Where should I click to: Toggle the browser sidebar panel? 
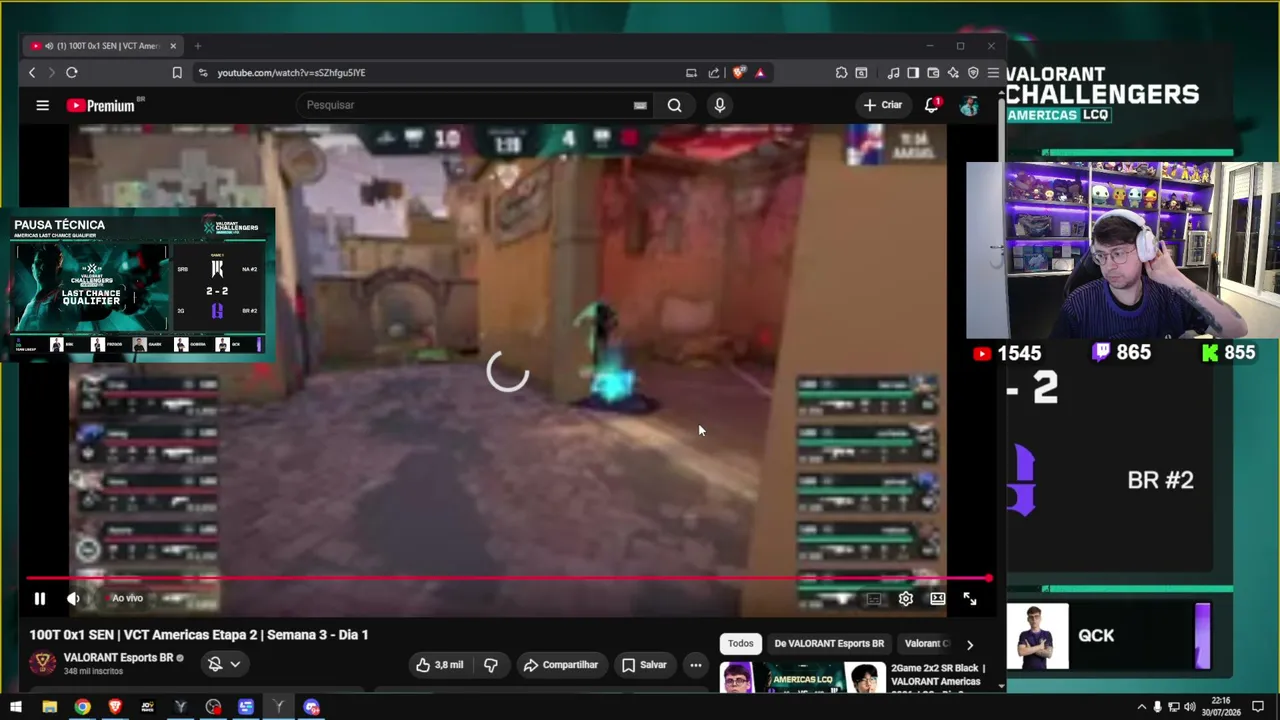tap(913, 73)
